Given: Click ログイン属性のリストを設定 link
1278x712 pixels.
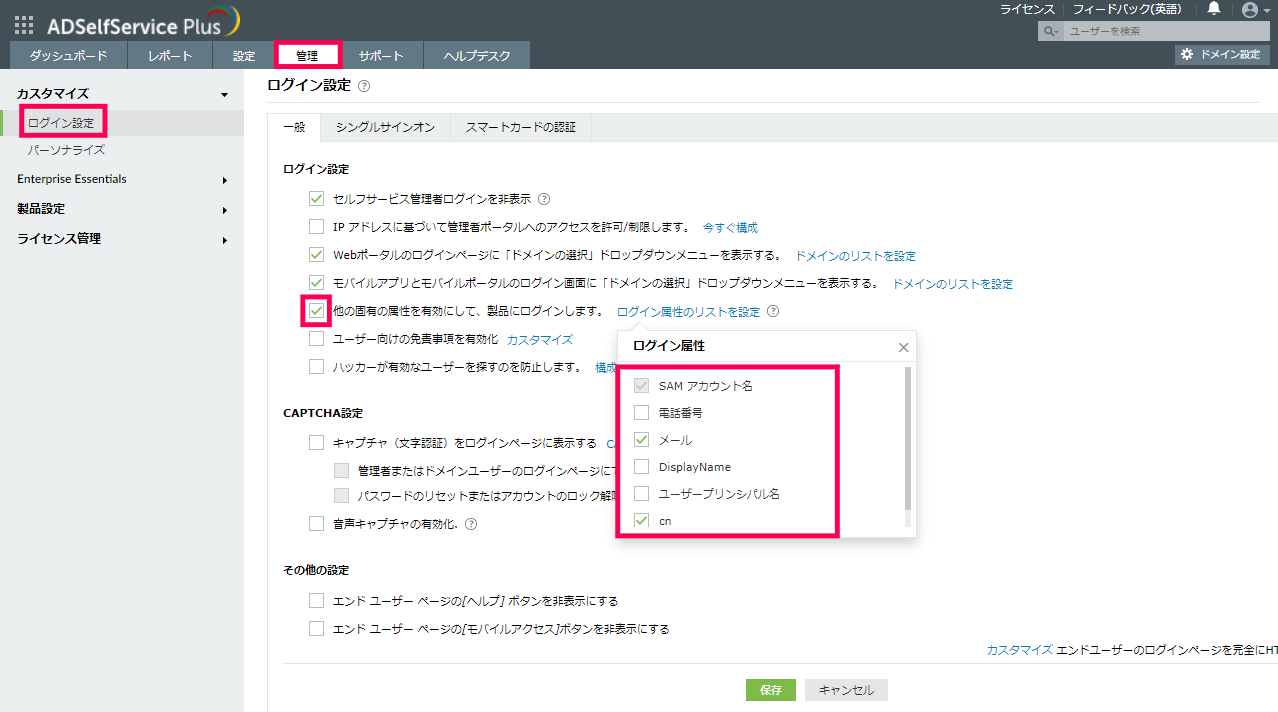Looking at the screenshot, I should 688,311.
